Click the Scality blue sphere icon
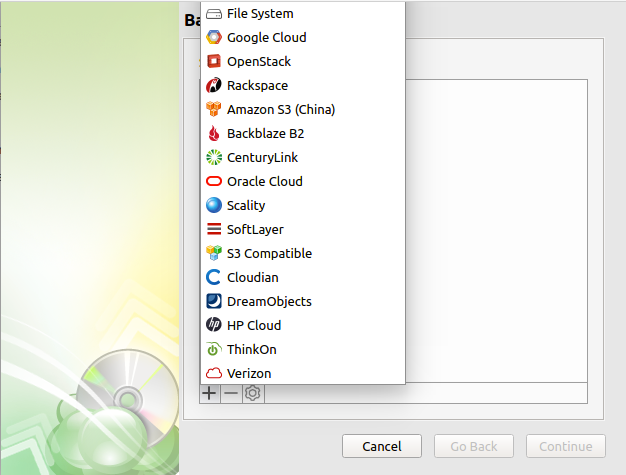 pyautogui.click(x=213, y=206)
